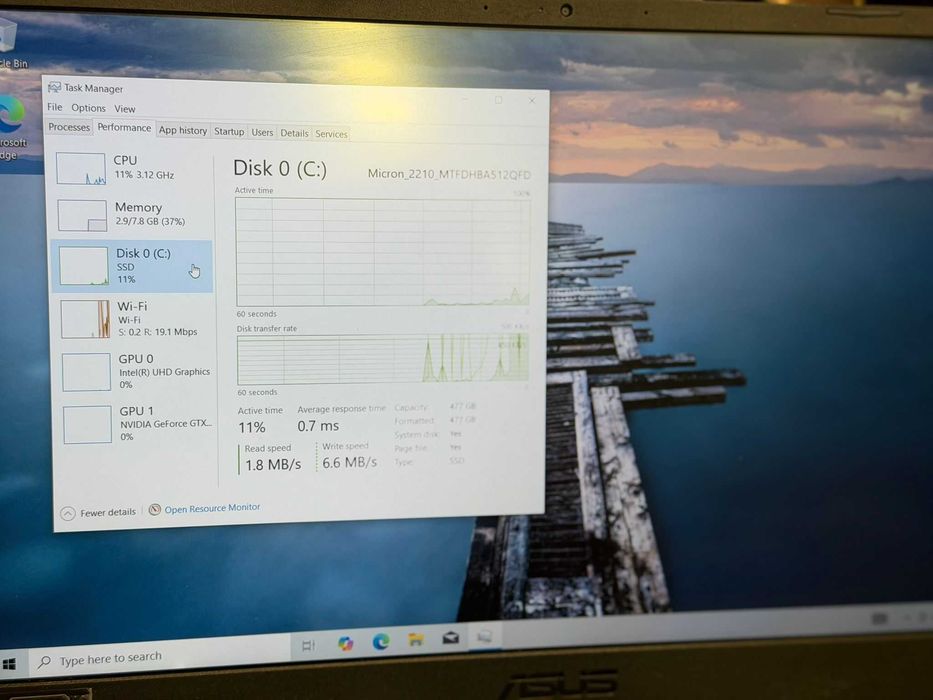Click the Task Manager title bar icon

click(x=54, y=88)
